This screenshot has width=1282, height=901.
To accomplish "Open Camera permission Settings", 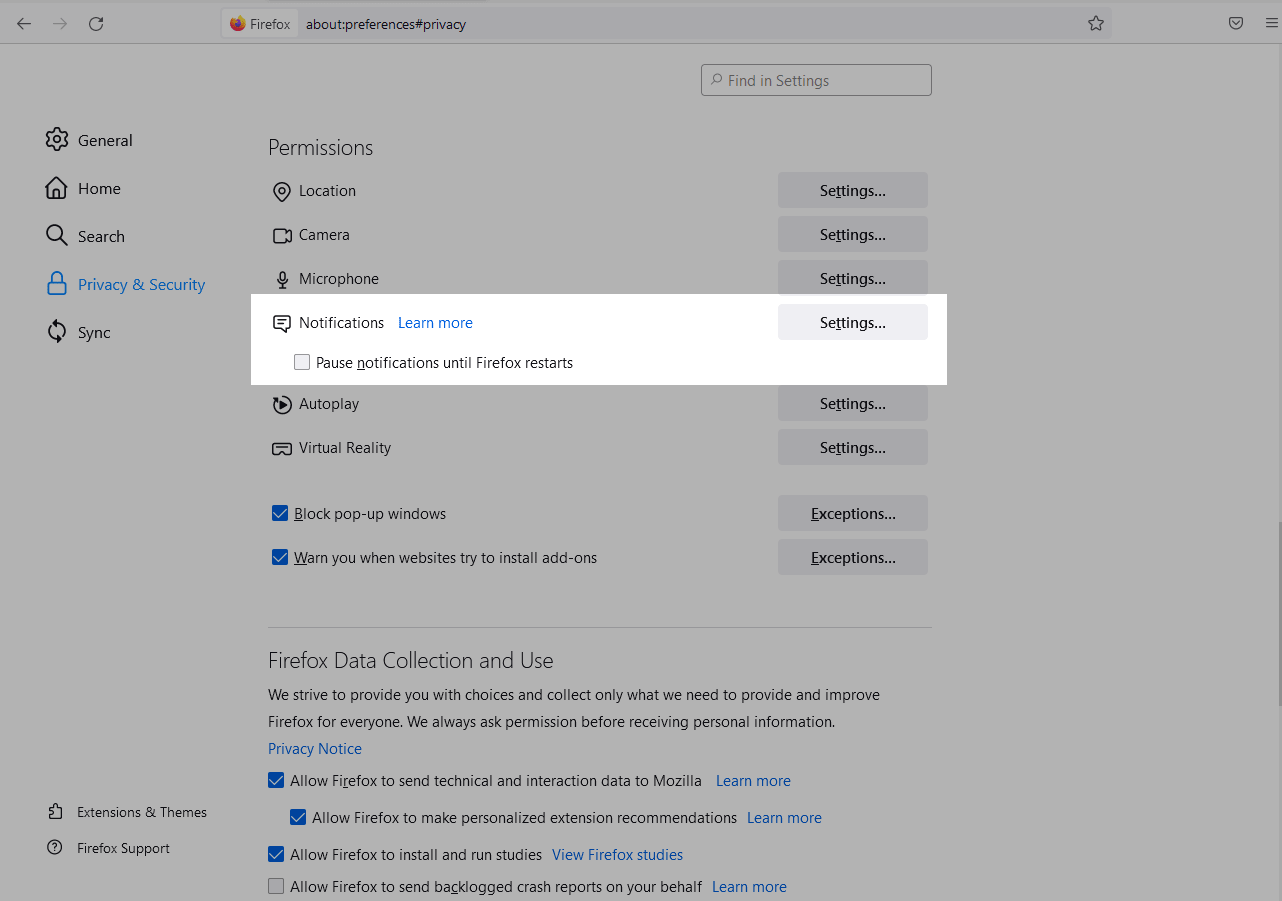I will pyautogui.click(x=852, y=235).
